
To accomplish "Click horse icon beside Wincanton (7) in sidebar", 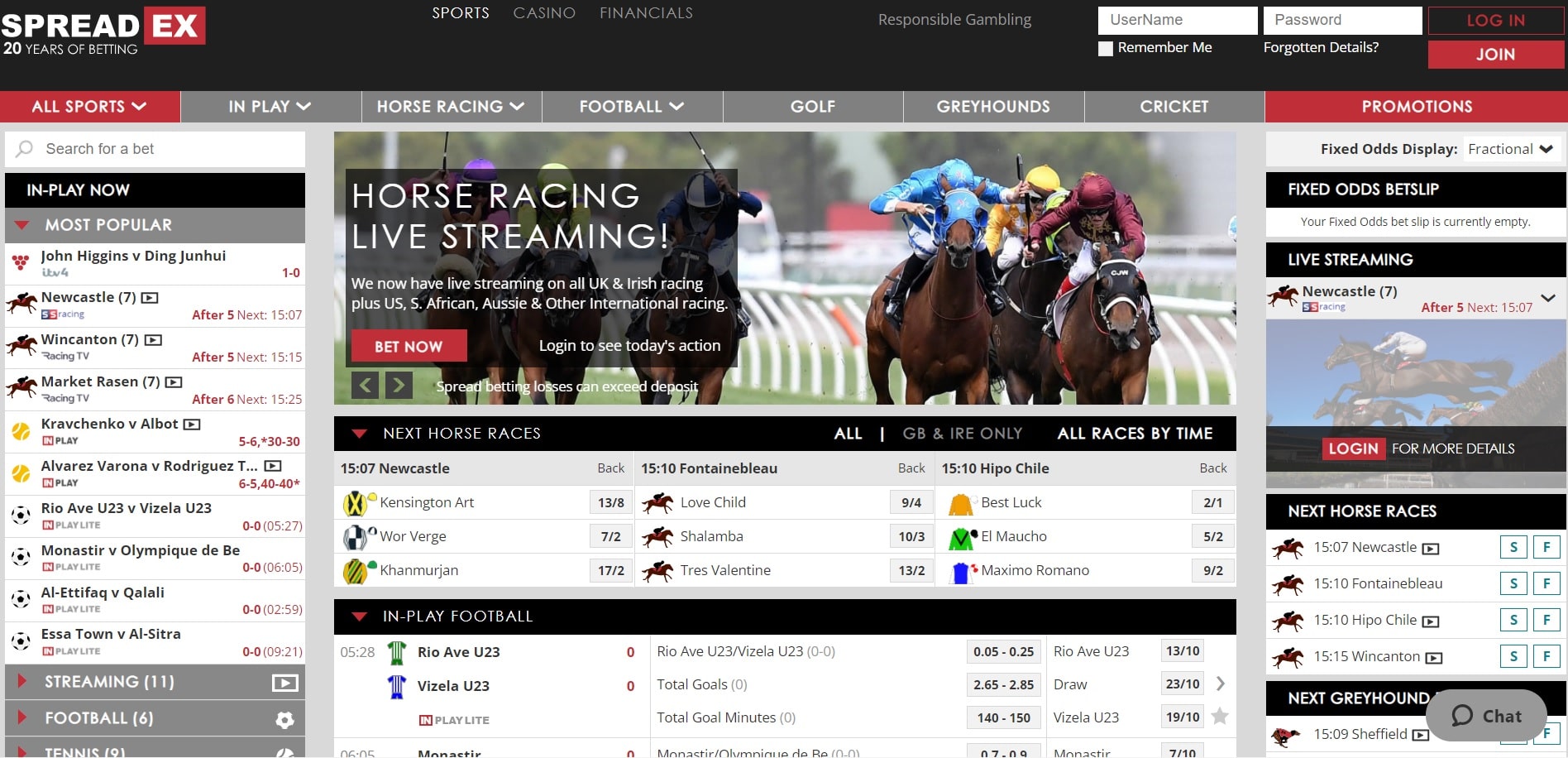I will click(x=22, y=344).
